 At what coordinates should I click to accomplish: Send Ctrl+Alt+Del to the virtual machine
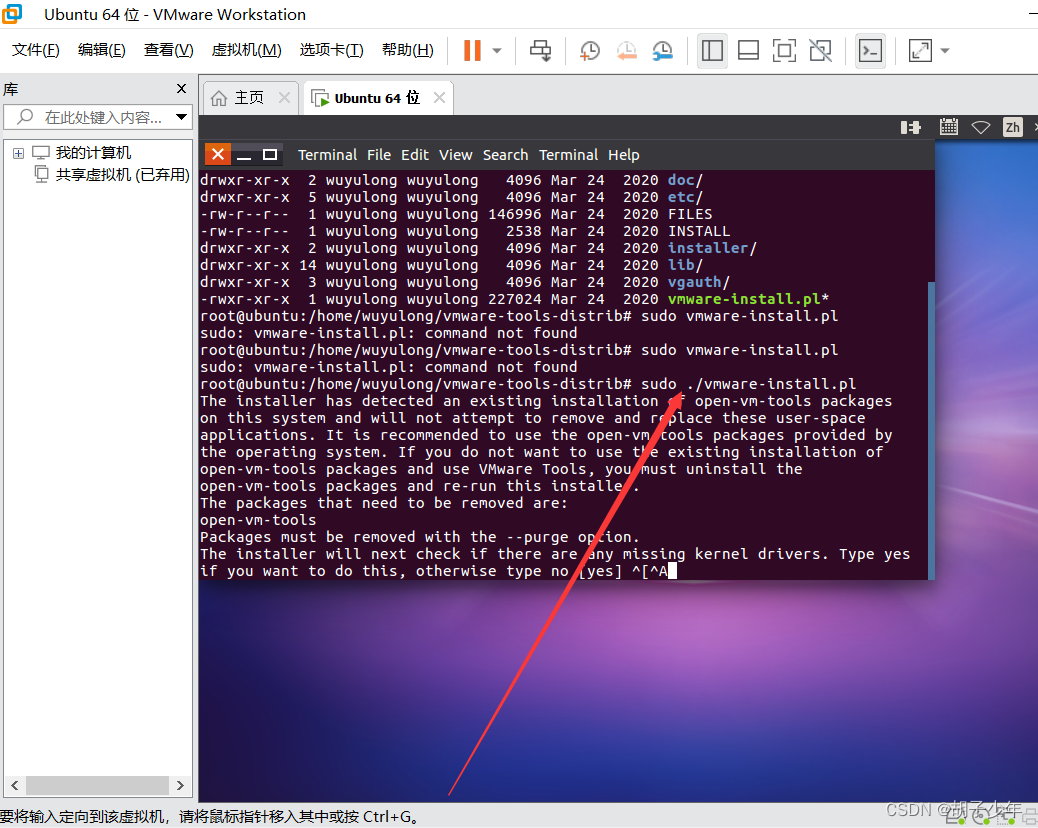[540, 50]
